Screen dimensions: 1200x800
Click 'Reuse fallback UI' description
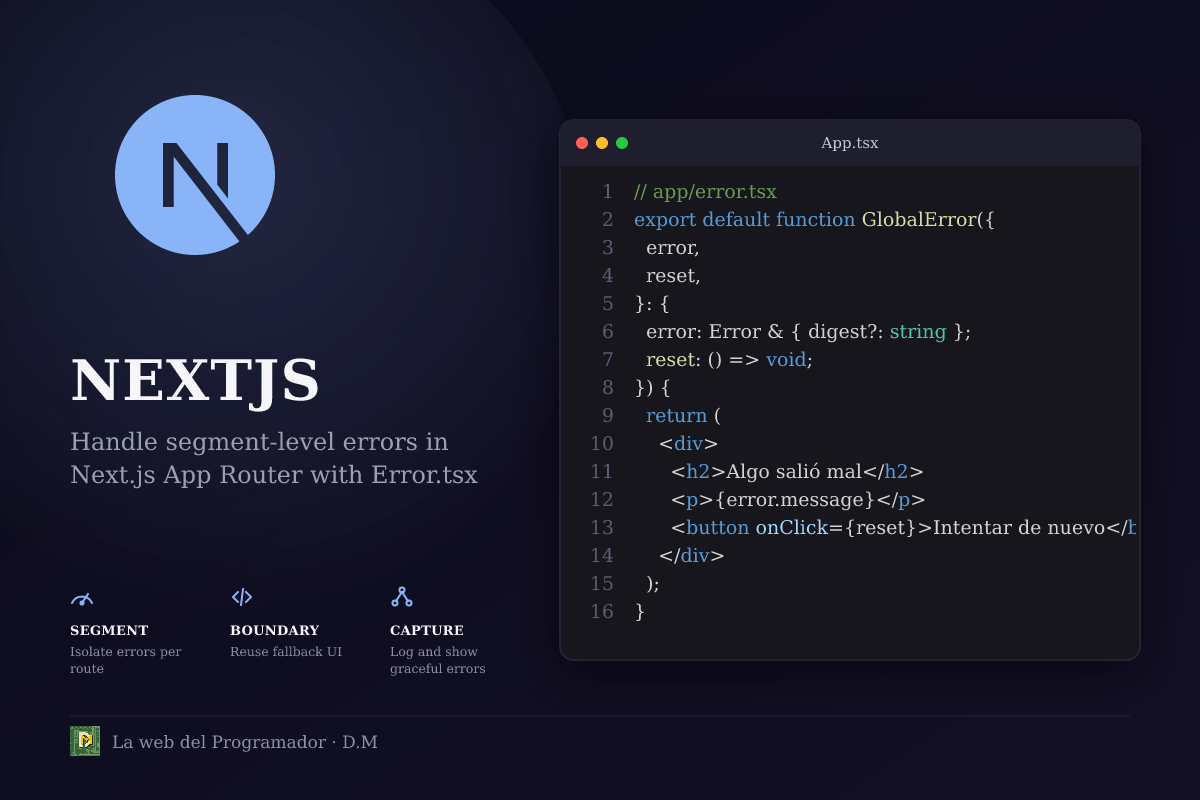[x=286, y=652]
